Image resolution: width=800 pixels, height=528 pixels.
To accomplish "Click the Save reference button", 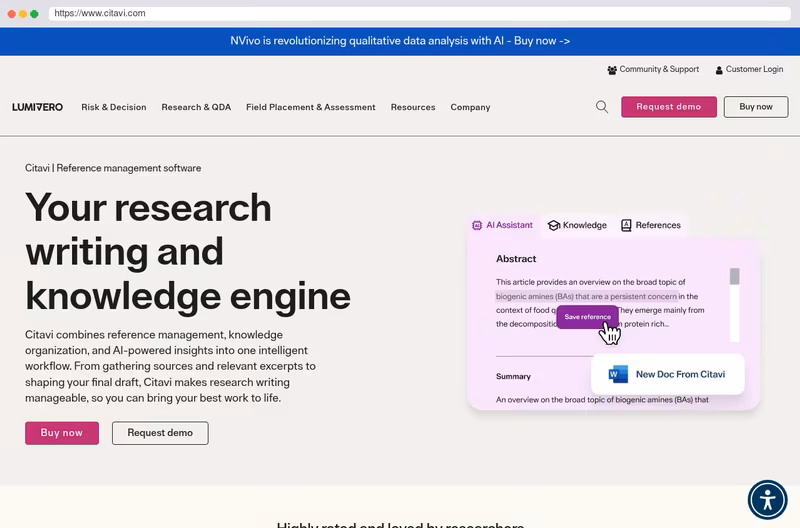I will click(x=587, y=317).
